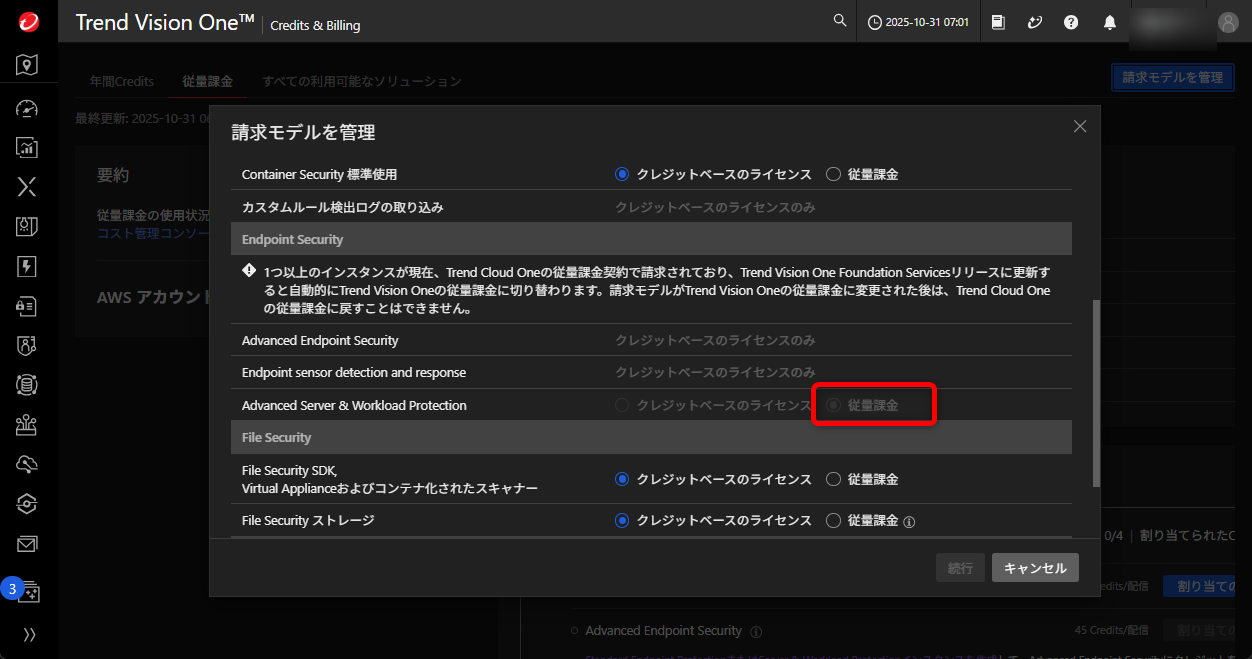Open the user avatar profile icon
The image size is (1252, 659).
tap(1228, 22)
